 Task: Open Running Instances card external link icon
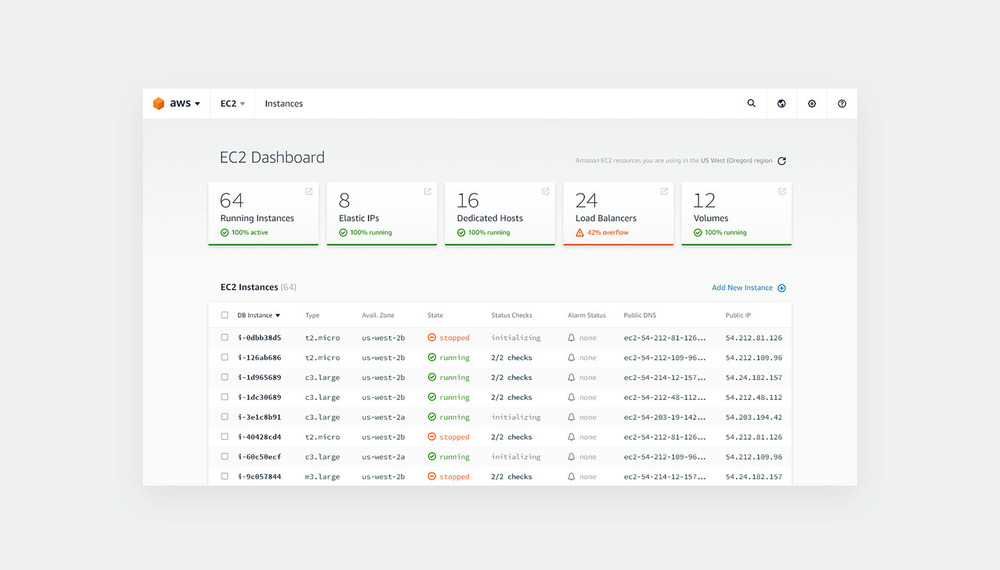click(x=309, y=191)
